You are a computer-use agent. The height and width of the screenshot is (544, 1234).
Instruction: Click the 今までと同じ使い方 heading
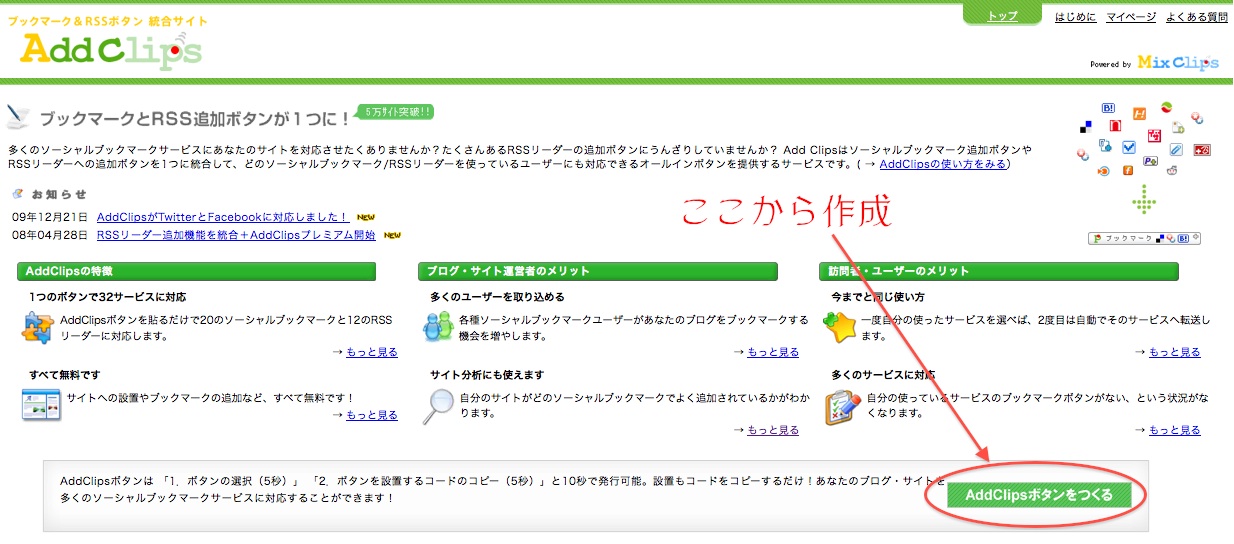point(878,297)
